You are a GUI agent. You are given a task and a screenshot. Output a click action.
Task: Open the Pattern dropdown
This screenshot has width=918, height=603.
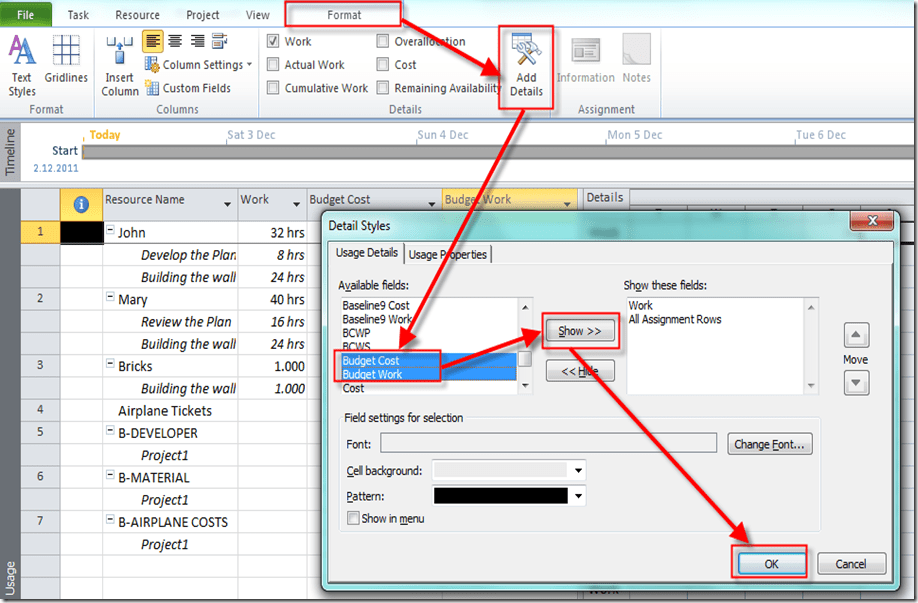click(577, 495)
